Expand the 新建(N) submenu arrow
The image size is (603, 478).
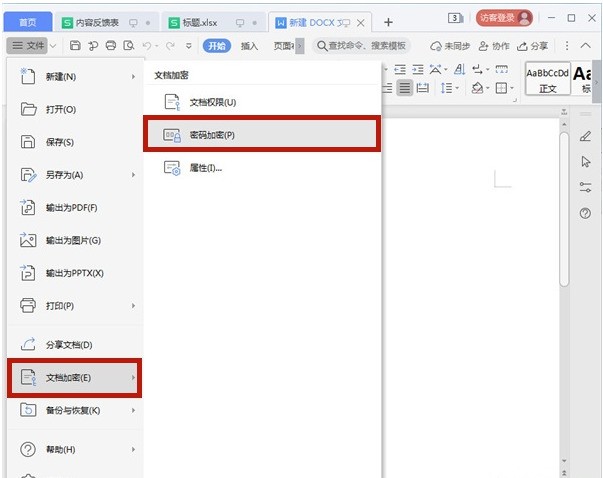click(x=133, y=77)
